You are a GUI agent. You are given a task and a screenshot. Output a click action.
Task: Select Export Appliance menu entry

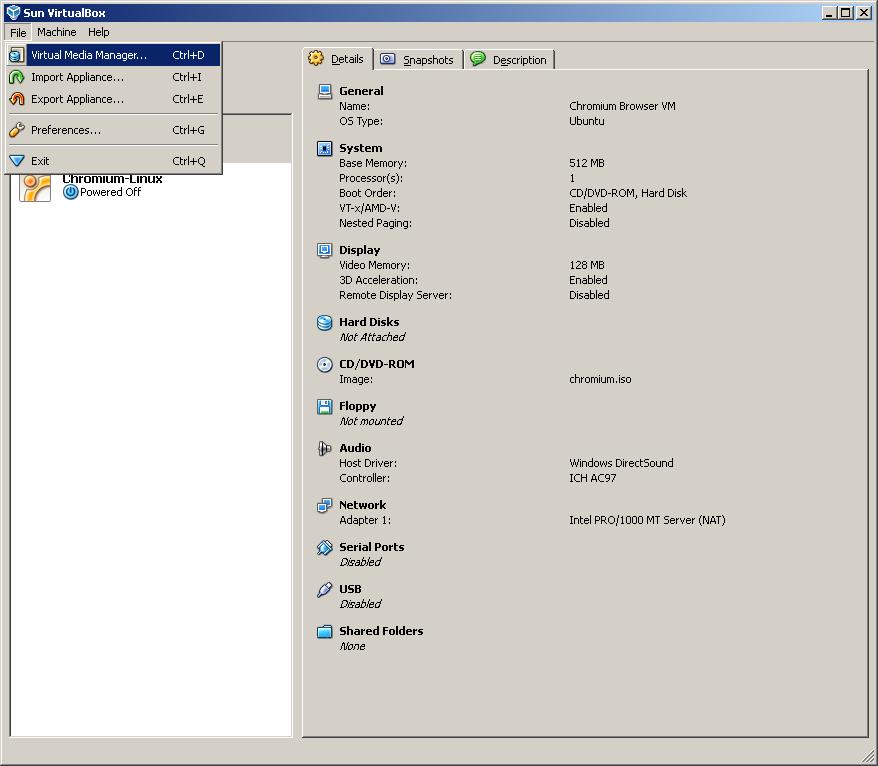coord(114,99)
